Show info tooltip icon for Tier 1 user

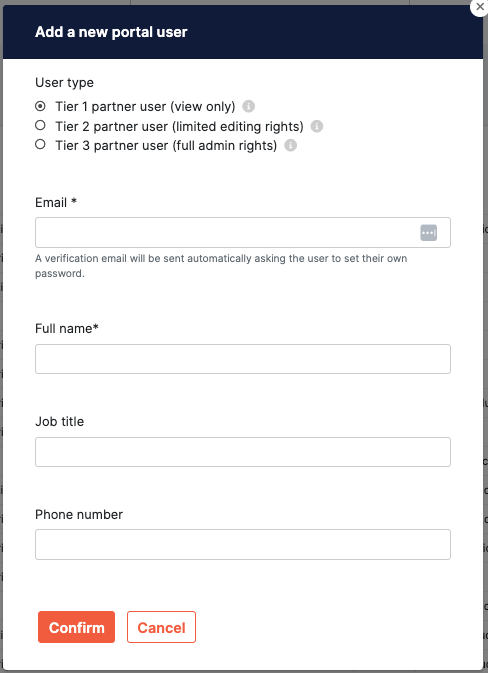(x=249, y=106)
